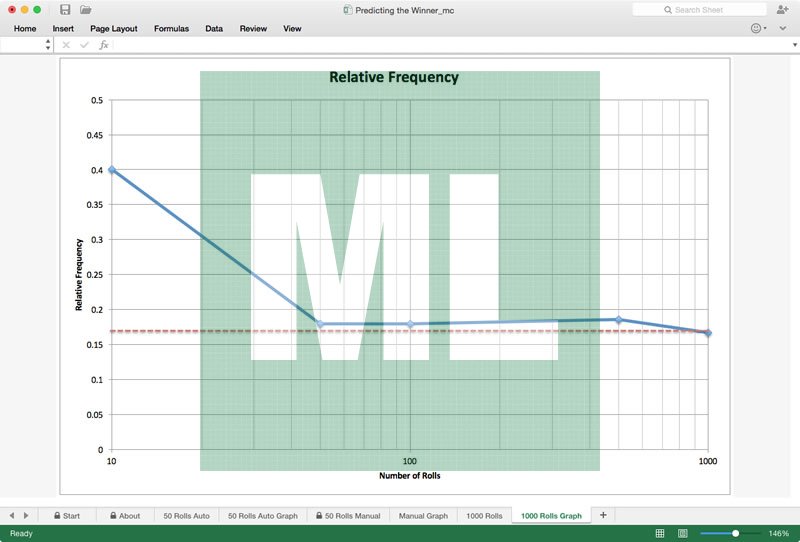Collapse the ribbon using chevron near smiley
Viewport: 800px width, 542px height.
click(767, 28)
